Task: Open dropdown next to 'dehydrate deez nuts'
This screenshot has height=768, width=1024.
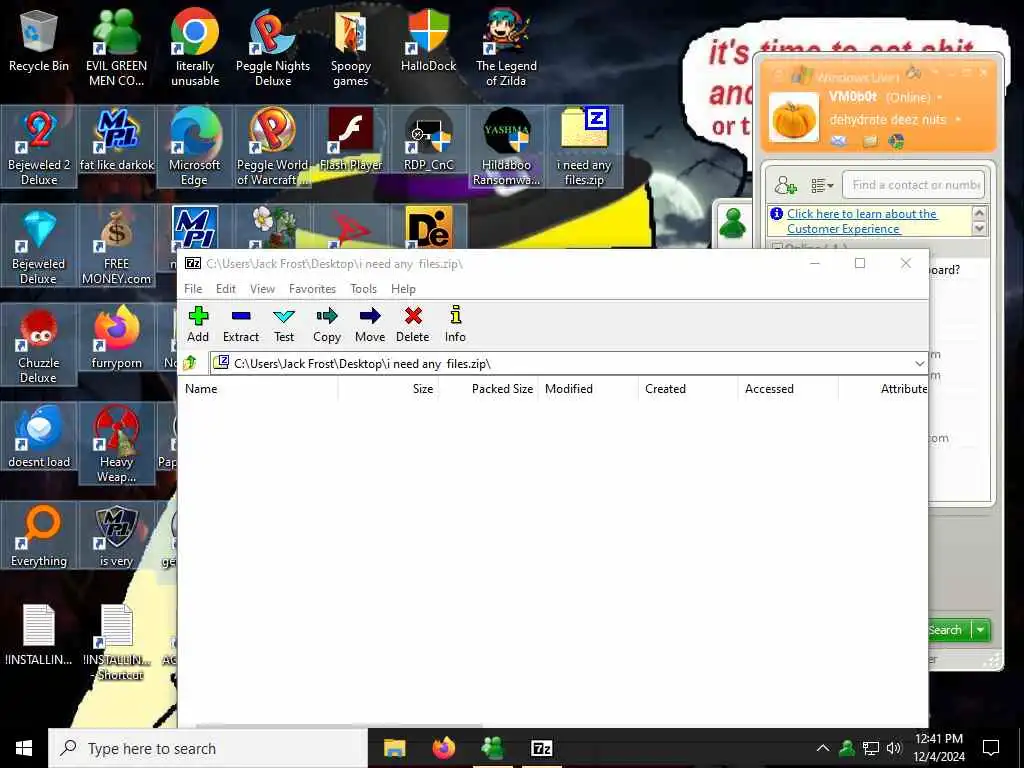Action: 957,120
